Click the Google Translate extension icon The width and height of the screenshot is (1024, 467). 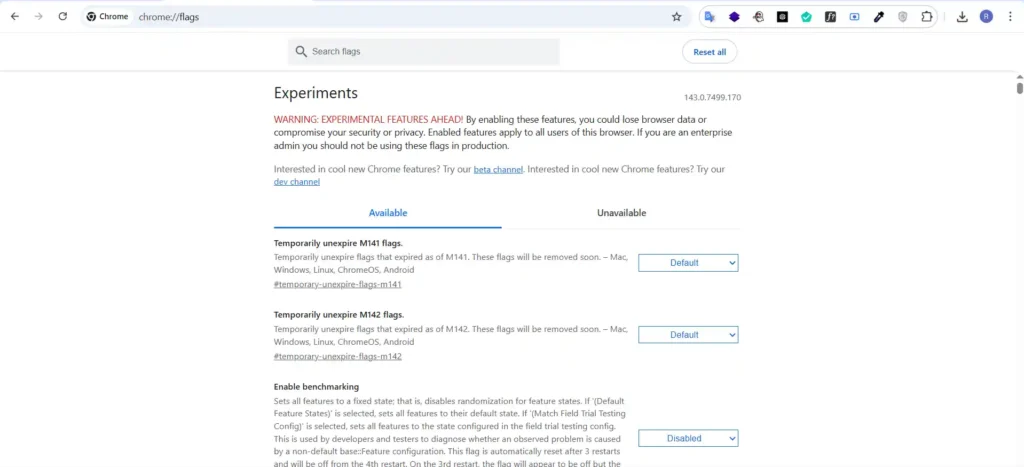tap(709, 17)
